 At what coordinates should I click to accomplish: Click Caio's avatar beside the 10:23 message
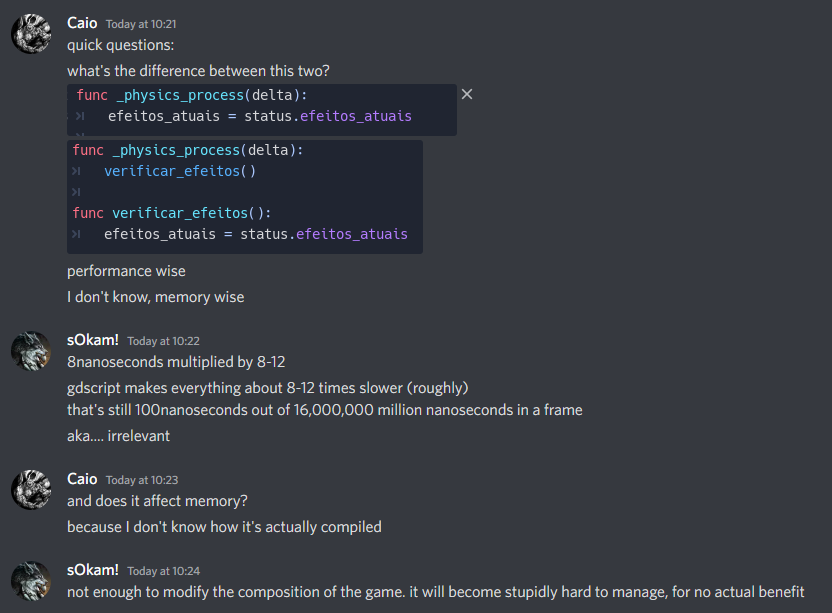31,490
